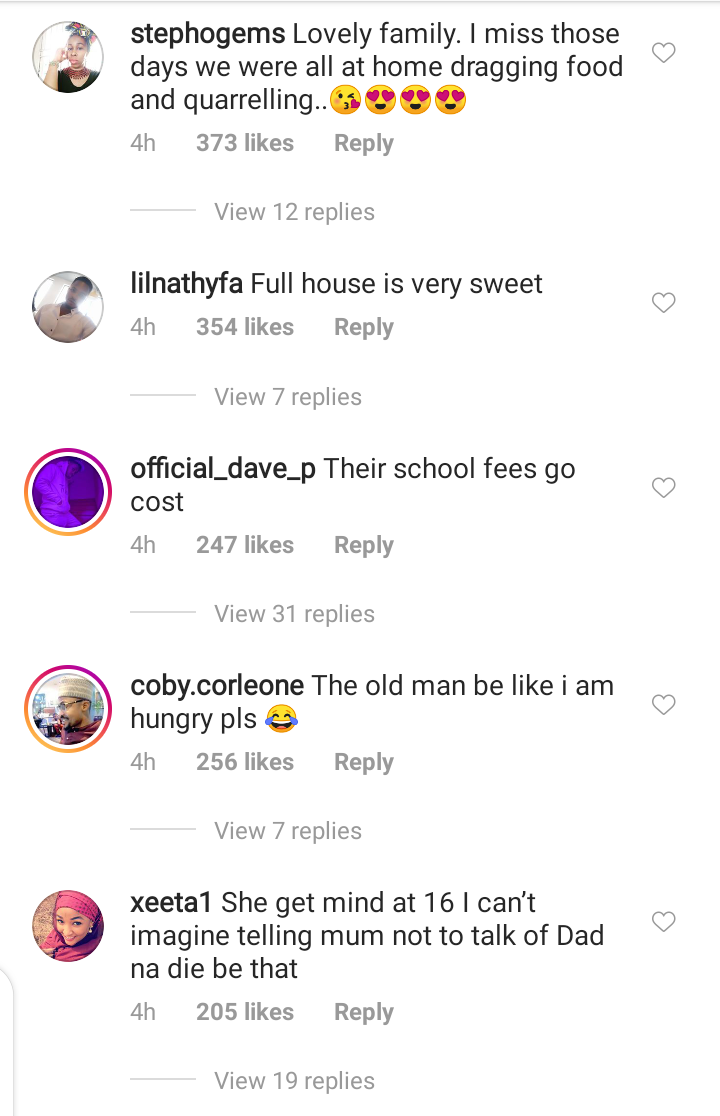Reply to stephogems' comment
Viewport: 720px width, 1116px height.
(x=363, y=143)
